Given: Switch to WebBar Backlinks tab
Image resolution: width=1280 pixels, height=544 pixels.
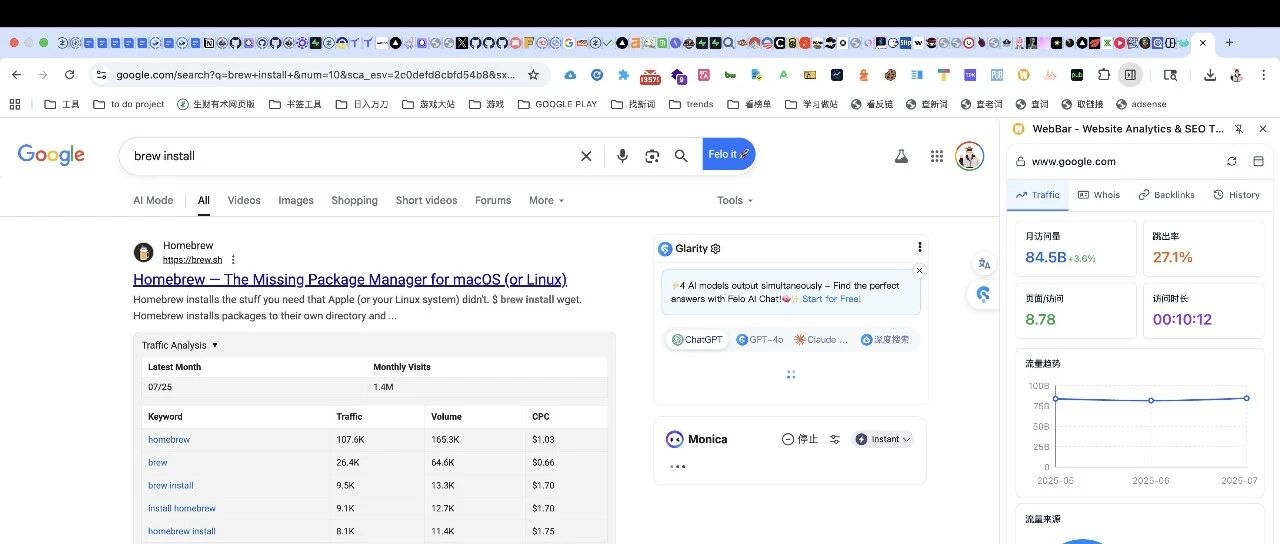Looking at the screenshot, I should pyautogui.click(x=1166, y=195).
